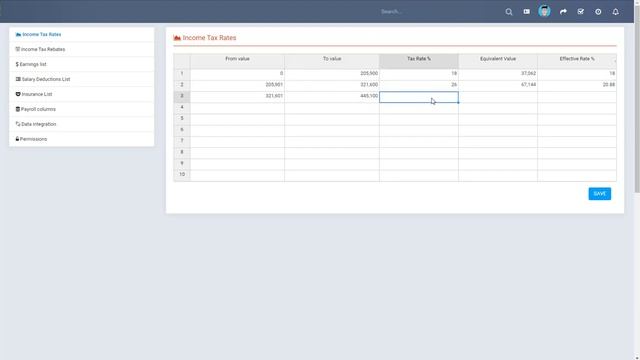Click the Salary Deductions List icon
640x360 pixels.
tap(18, 79)
